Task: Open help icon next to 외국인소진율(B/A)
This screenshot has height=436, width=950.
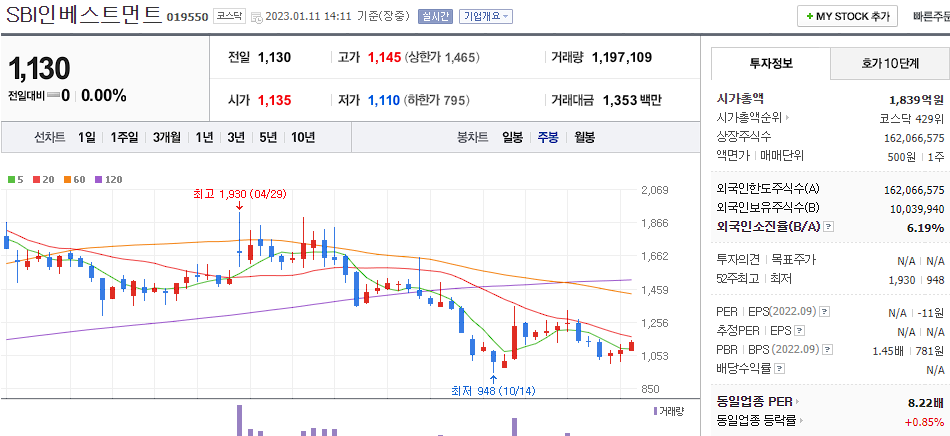Action: [829, 227]
